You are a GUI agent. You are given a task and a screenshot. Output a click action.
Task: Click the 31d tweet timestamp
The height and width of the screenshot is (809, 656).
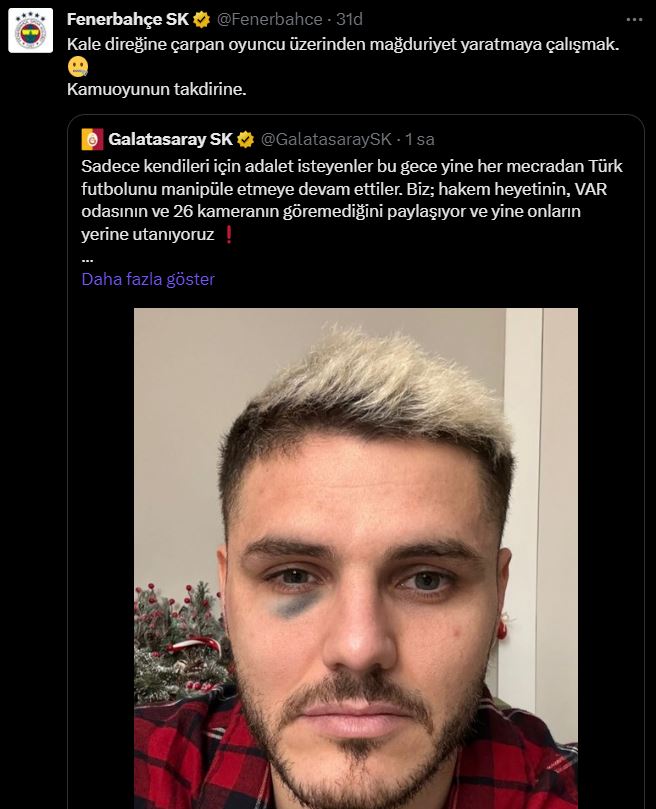[349, 20]
